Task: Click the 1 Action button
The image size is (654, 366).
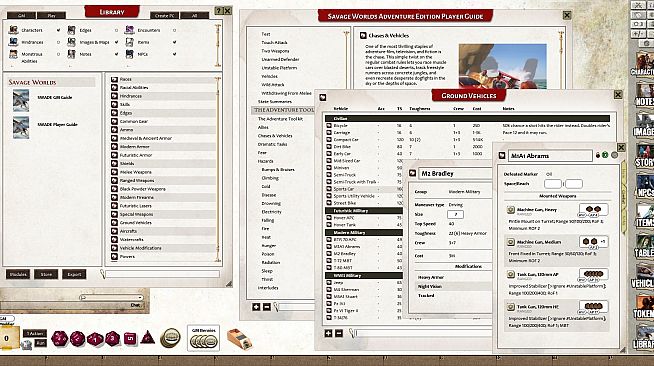Action: 35,333
